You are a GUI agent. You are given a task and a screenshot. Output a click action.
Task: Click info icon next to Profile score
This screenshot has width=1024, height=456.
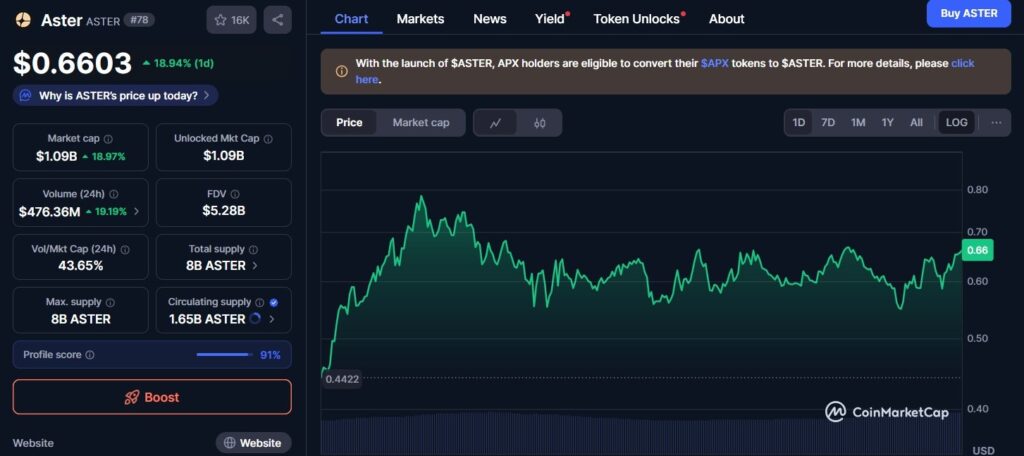90,355
